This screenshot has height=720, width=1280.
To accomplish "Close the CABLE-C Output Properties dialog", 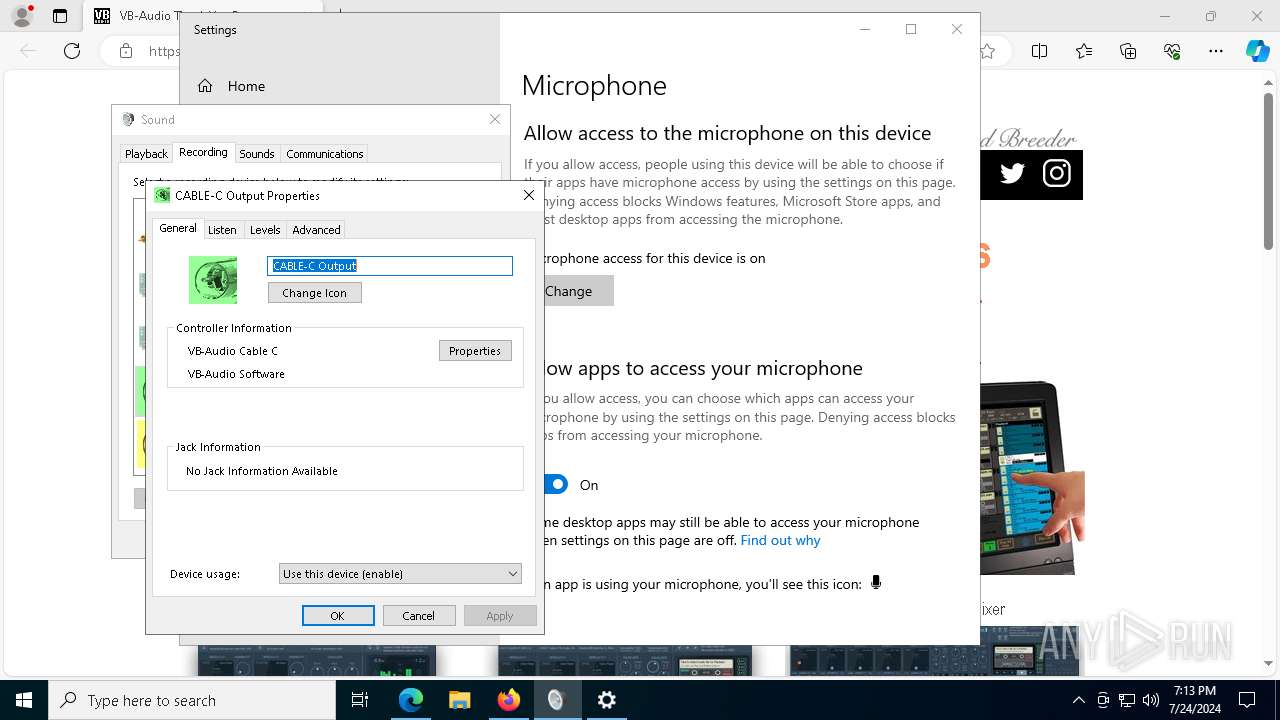I will pyautogui.click(x=529, y=195).
